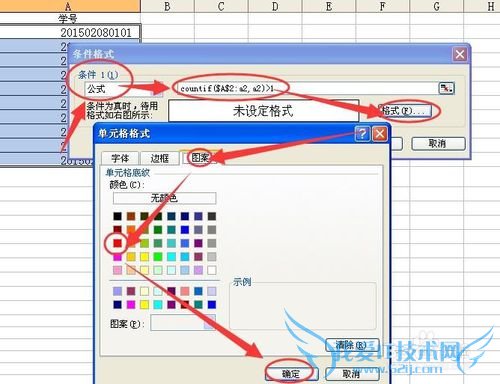
Task: Click the 未设定格式 preview box
Action: (263, 111)
